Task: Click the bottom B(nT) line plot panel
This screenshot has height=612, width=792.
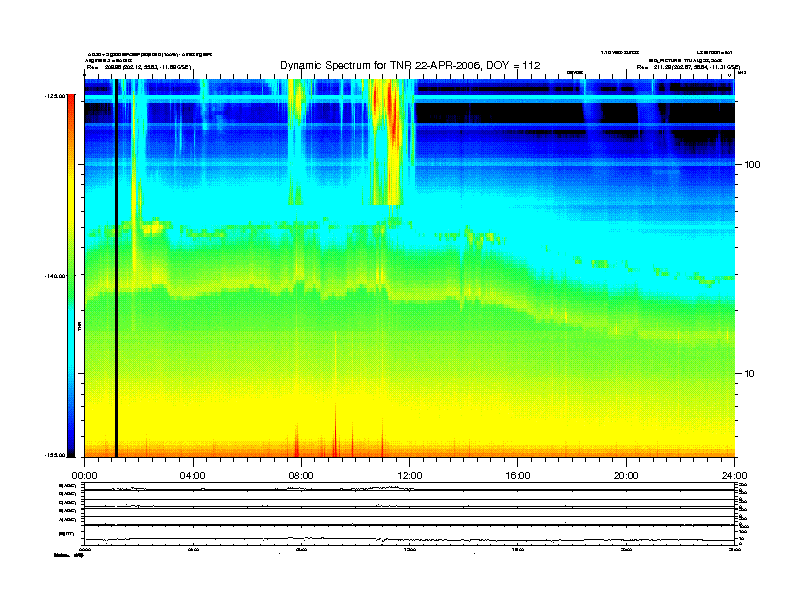Action: pos(409,535)
